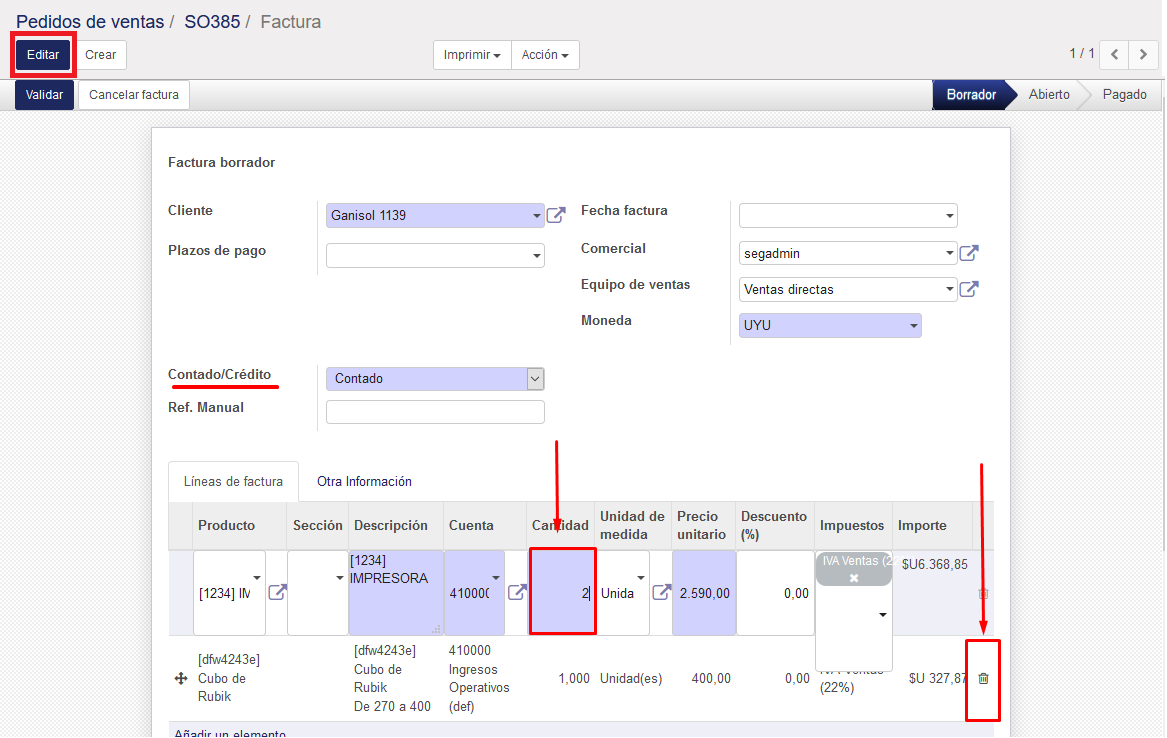Open Fecha factura date dropdown
This screenshot has width=1167, height=738.
click(949, 216)
